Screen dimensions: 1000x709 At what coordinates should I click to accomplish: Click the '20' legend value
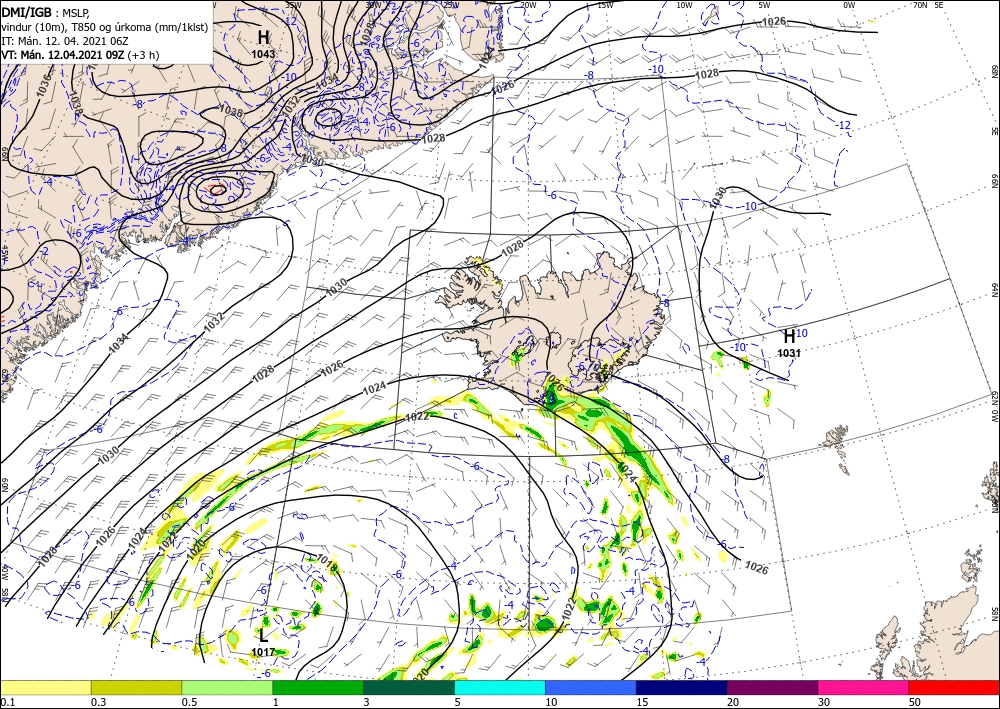tap(733, 702)
